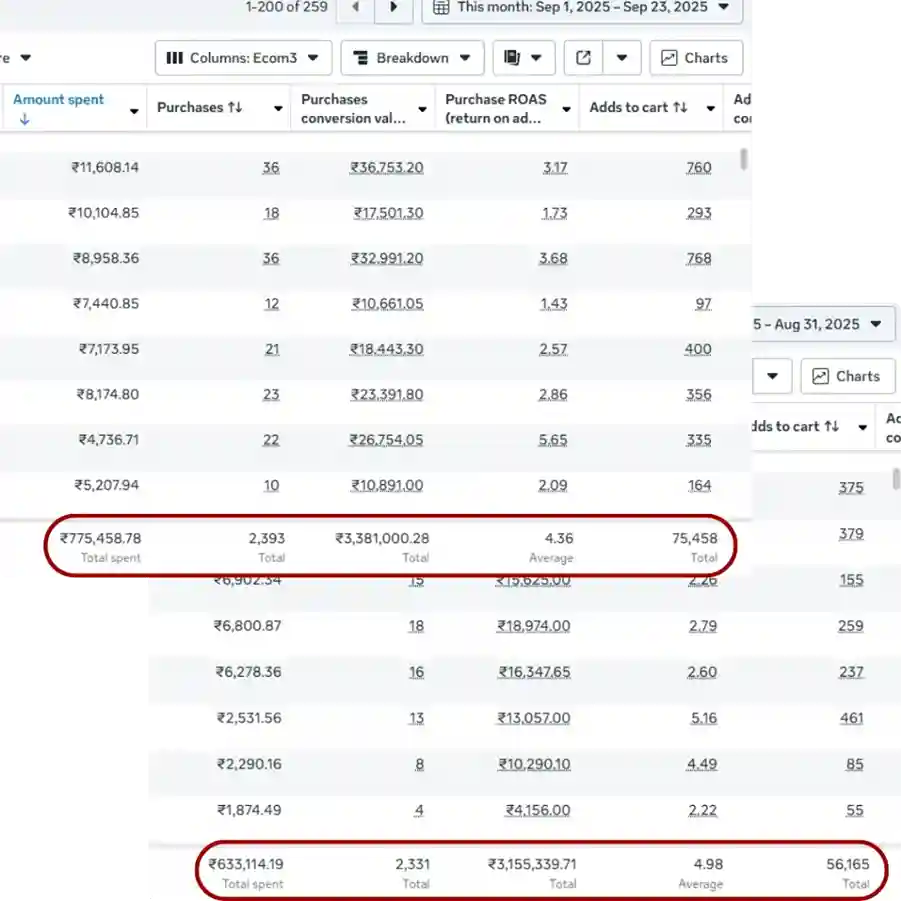Viewport: 901px width, 901px height.
Task: Click the reports icon in toolbar
Action: pos(513,58)
